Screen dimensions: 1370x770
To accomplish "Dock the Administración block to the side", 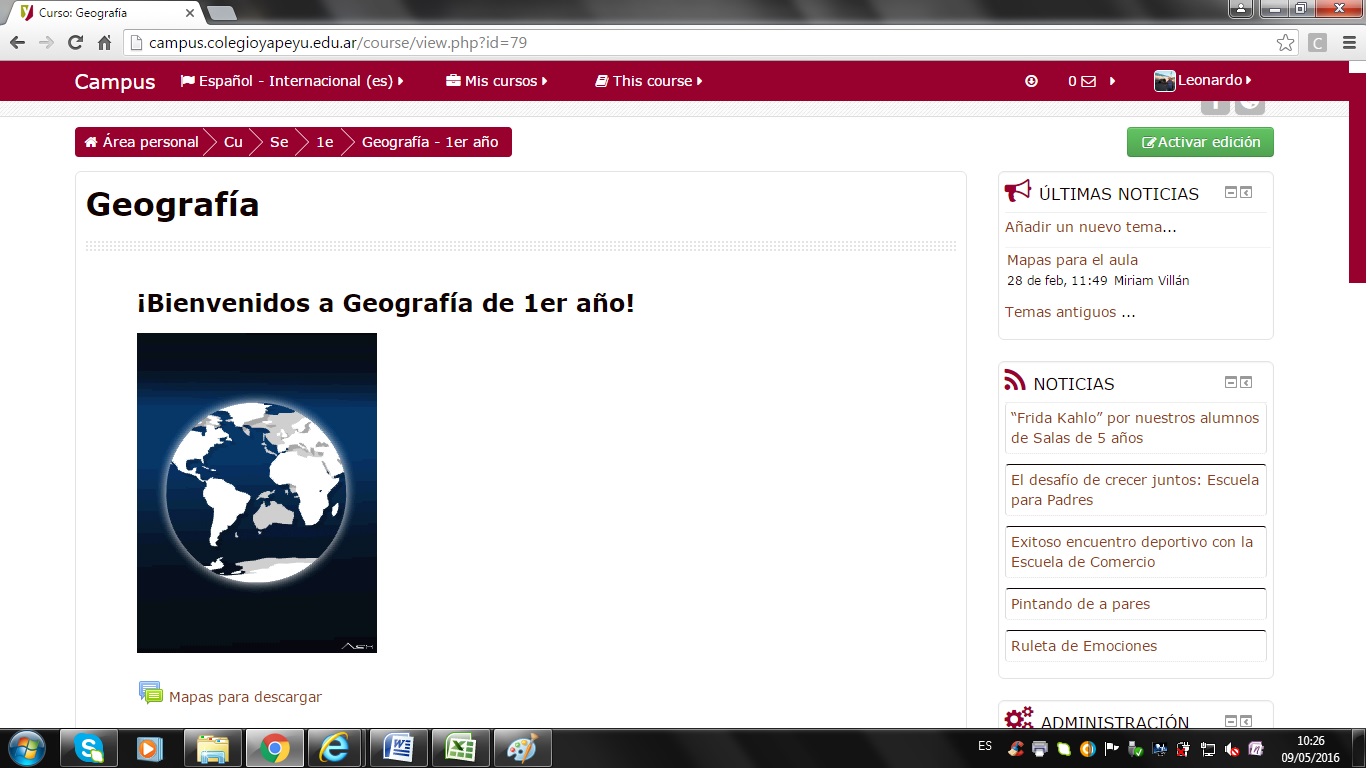I will click(1246, 721).
